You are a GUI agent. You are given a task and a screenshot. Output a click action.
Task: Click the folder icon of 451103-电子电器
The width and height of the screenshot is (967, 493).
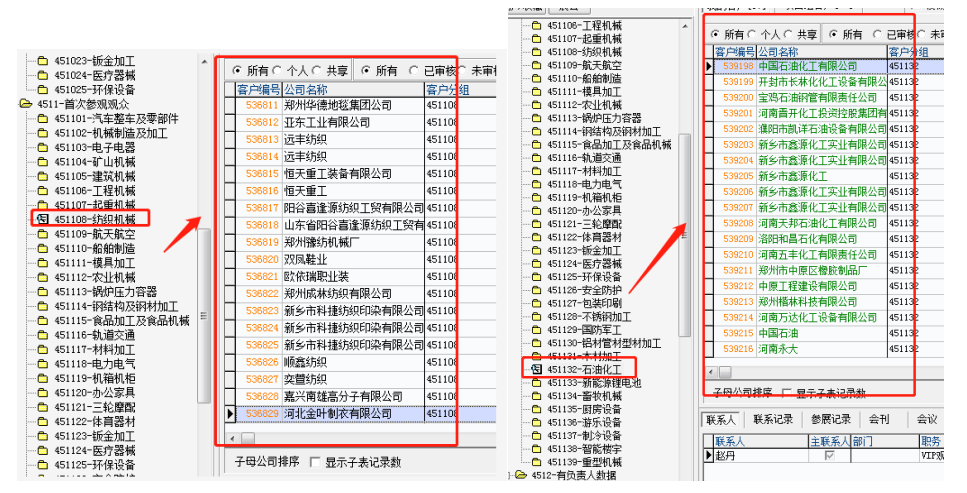point(43,148)
